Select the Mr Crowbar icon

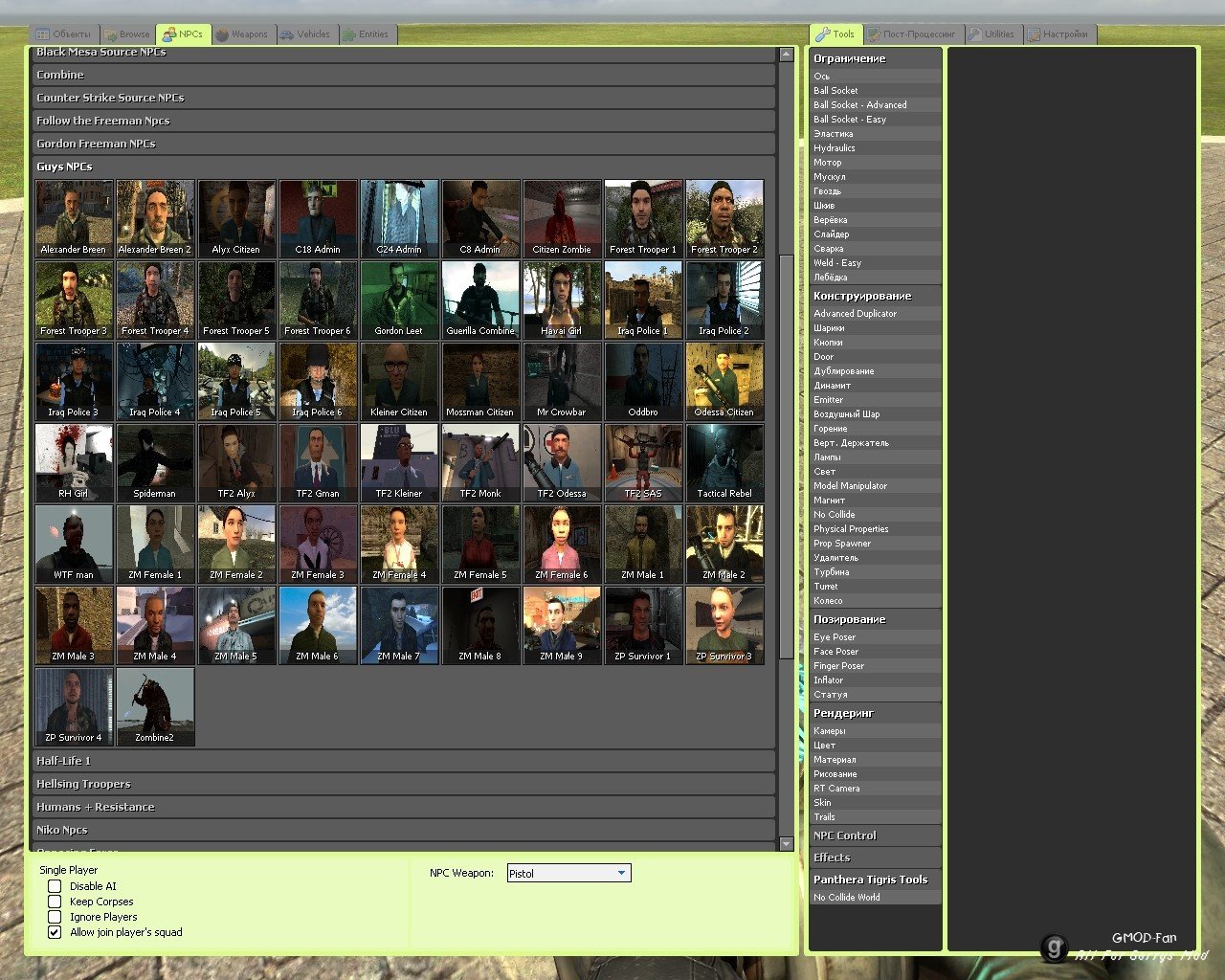pos(562,382)
